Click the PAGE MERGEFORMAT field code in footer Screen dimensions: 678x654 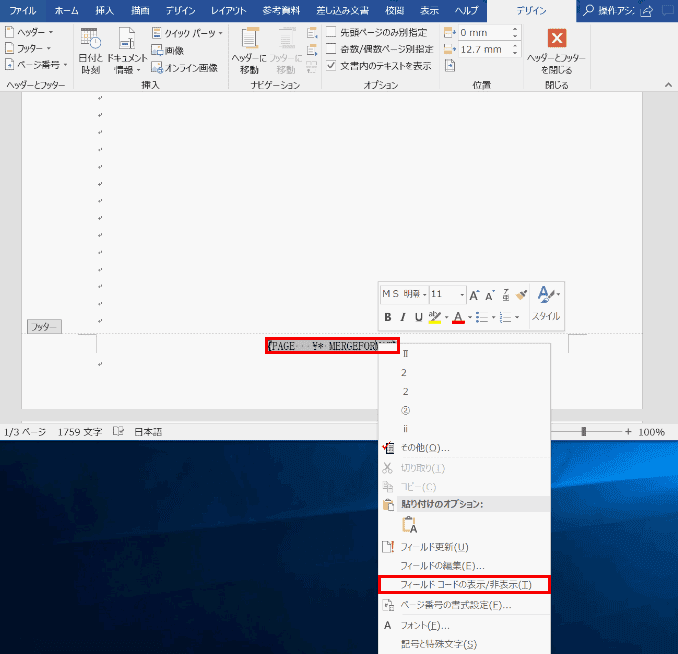click(330, 346)
